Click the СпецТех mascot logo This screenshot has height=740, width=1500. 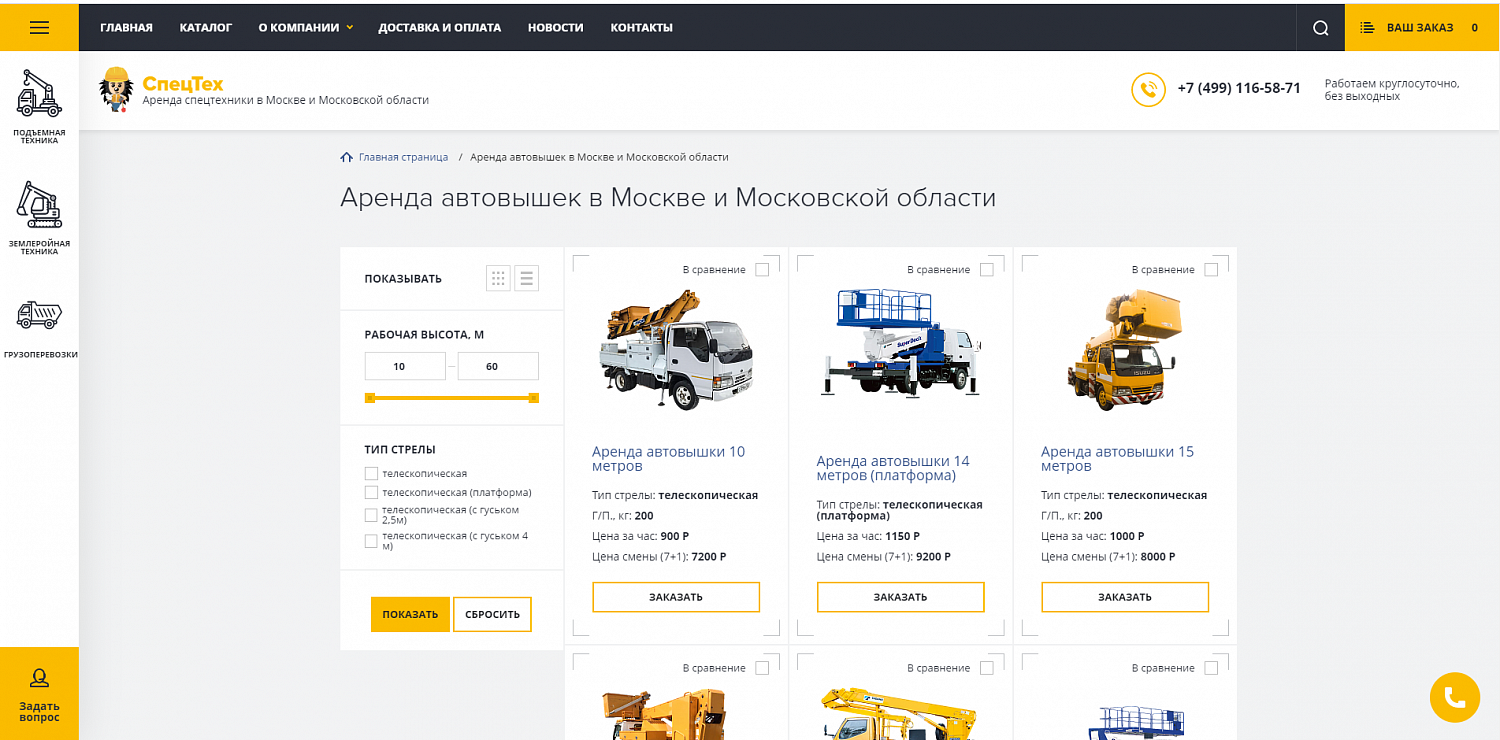(x=116, y=89)
